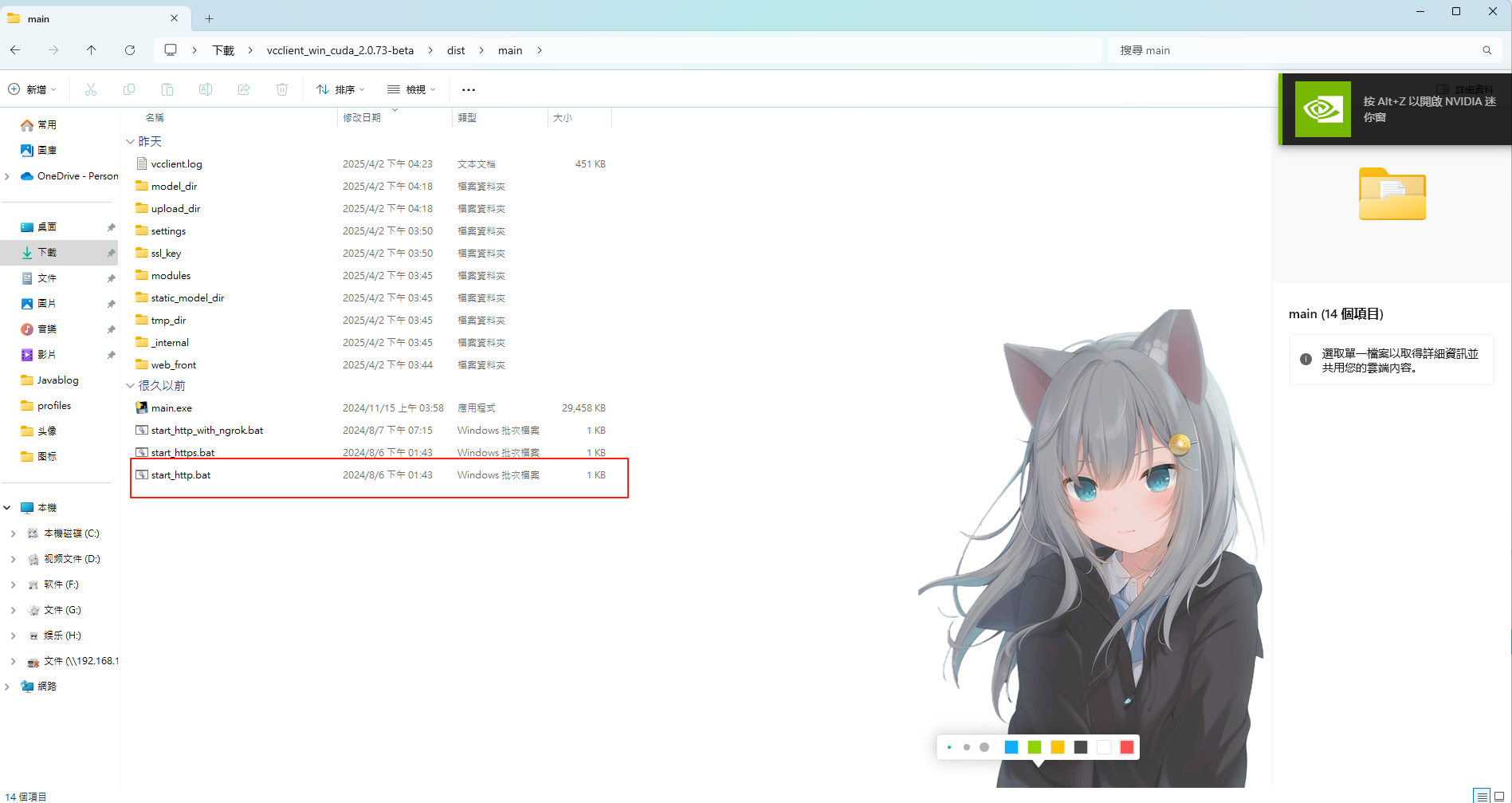Open Documents (文件) in sidebar
The image size is (1512, 803).
click(x=47, y=278)
